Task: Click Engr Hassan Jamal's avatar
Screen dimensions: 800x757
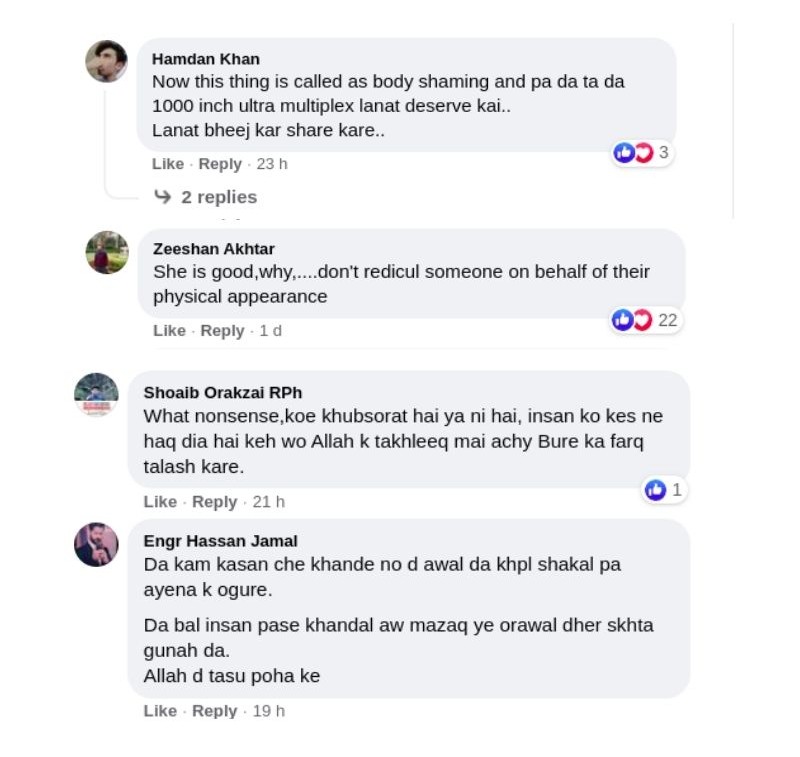Action: click(97, 545)
